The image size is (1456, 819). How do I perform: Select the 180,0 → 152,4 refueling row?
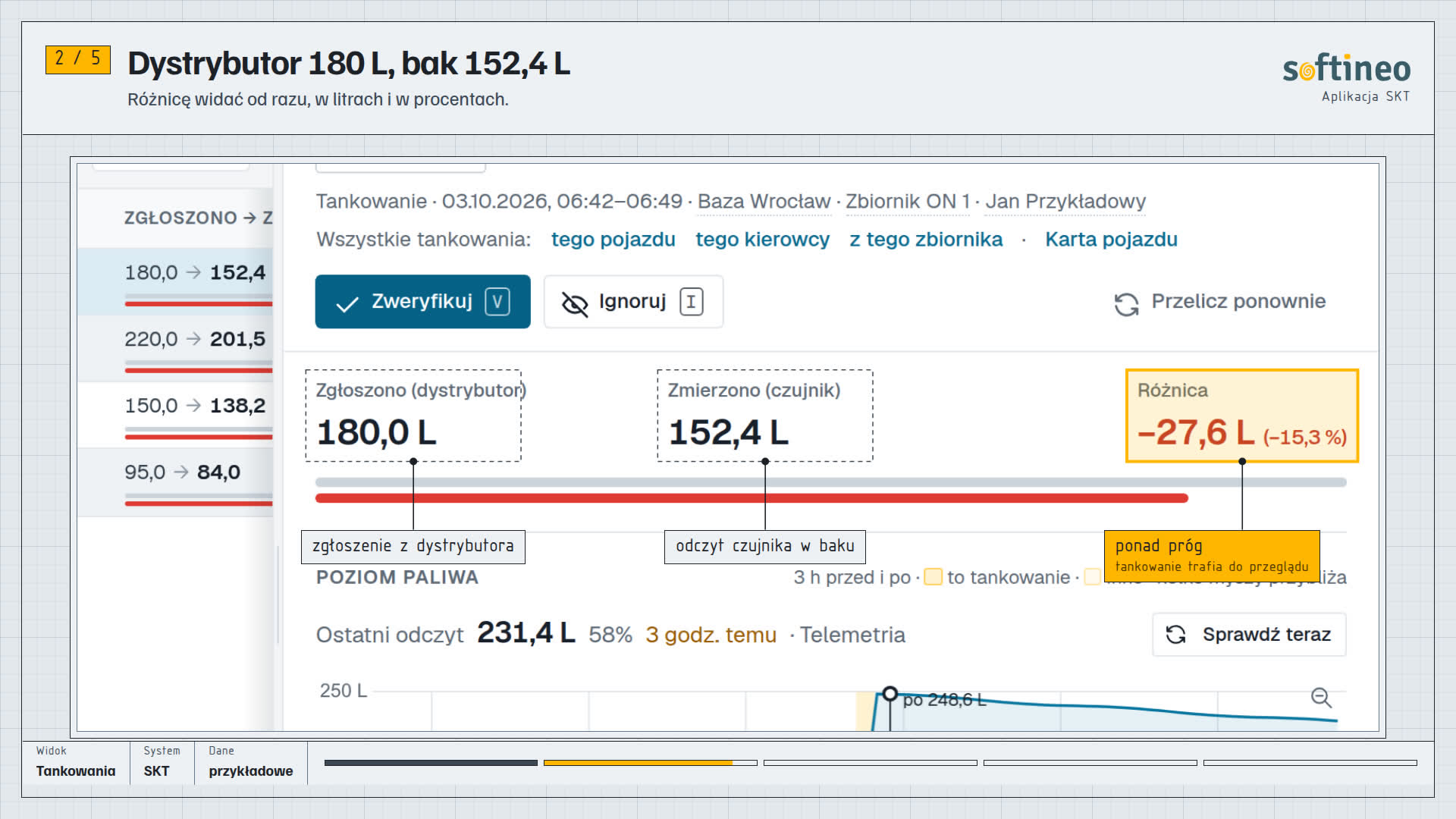coord(175,281)
